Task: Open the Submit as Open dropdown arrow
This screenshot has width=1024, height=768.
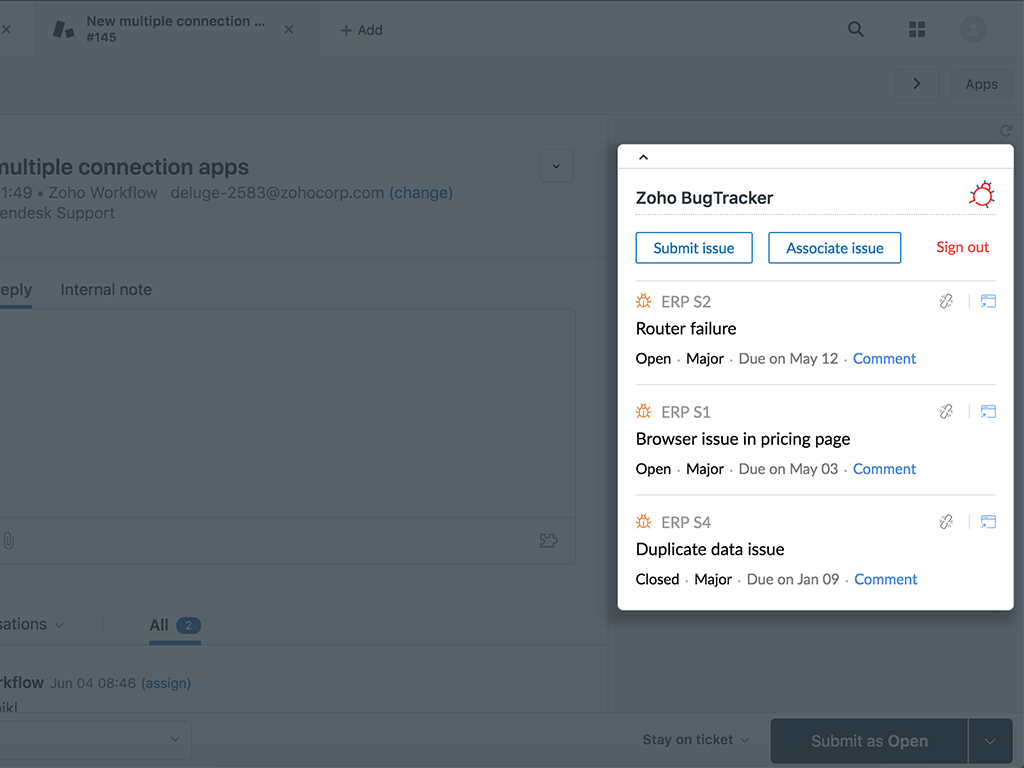Action: point(990,741)
